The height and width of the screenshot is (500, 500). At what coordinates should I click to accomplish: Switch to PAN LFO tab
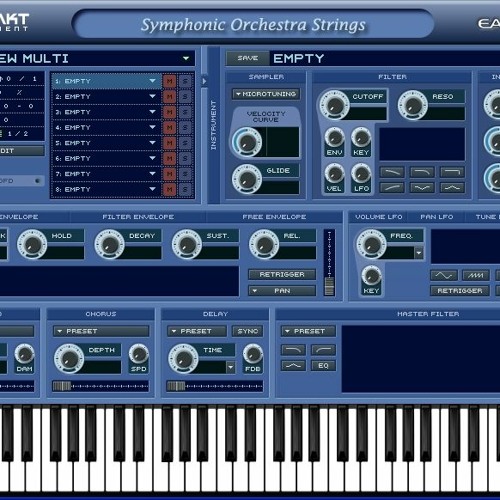[x=437, y=217]
